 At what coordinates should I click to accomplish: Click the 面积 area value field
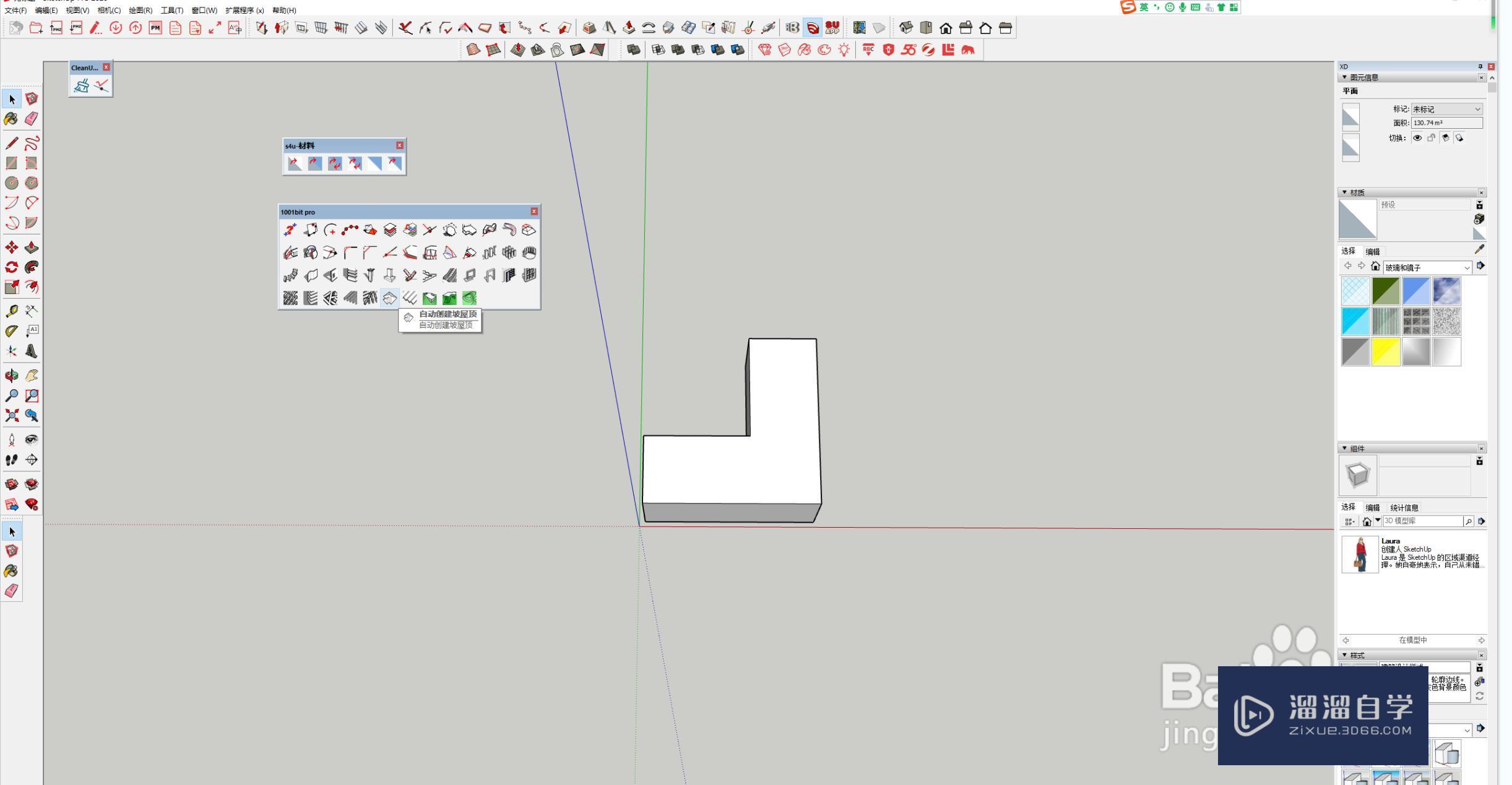[x=1446, y=123]
